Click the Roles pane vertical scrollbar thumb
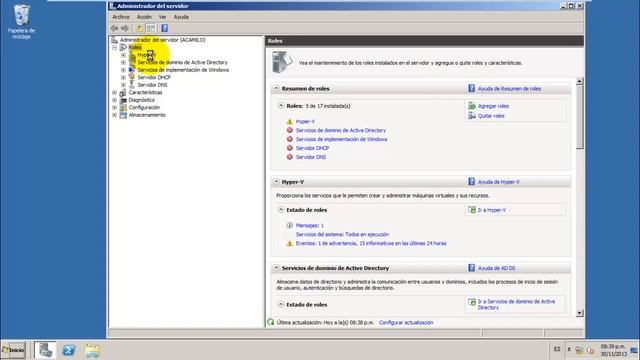This screenshot has height=360, width=640. tap(579, 117)
